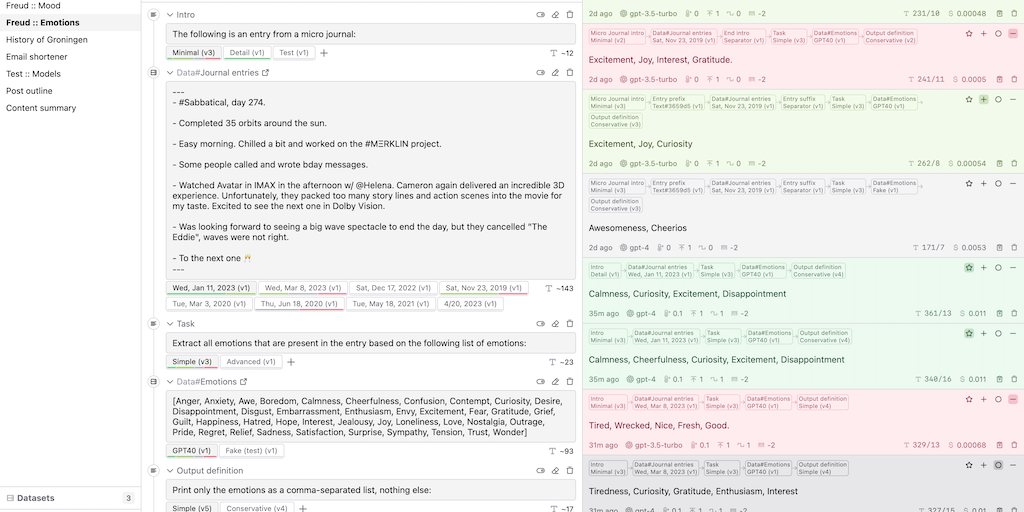
Task: Edit the Data#Emotions block
Action: tap(555, 381)
